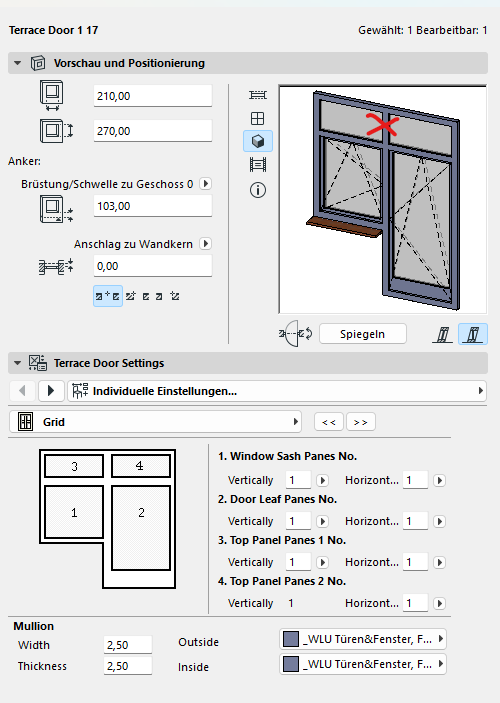Screen dimensions: 500x703
Task: Click the Mullion Width field
Action: 128,645
